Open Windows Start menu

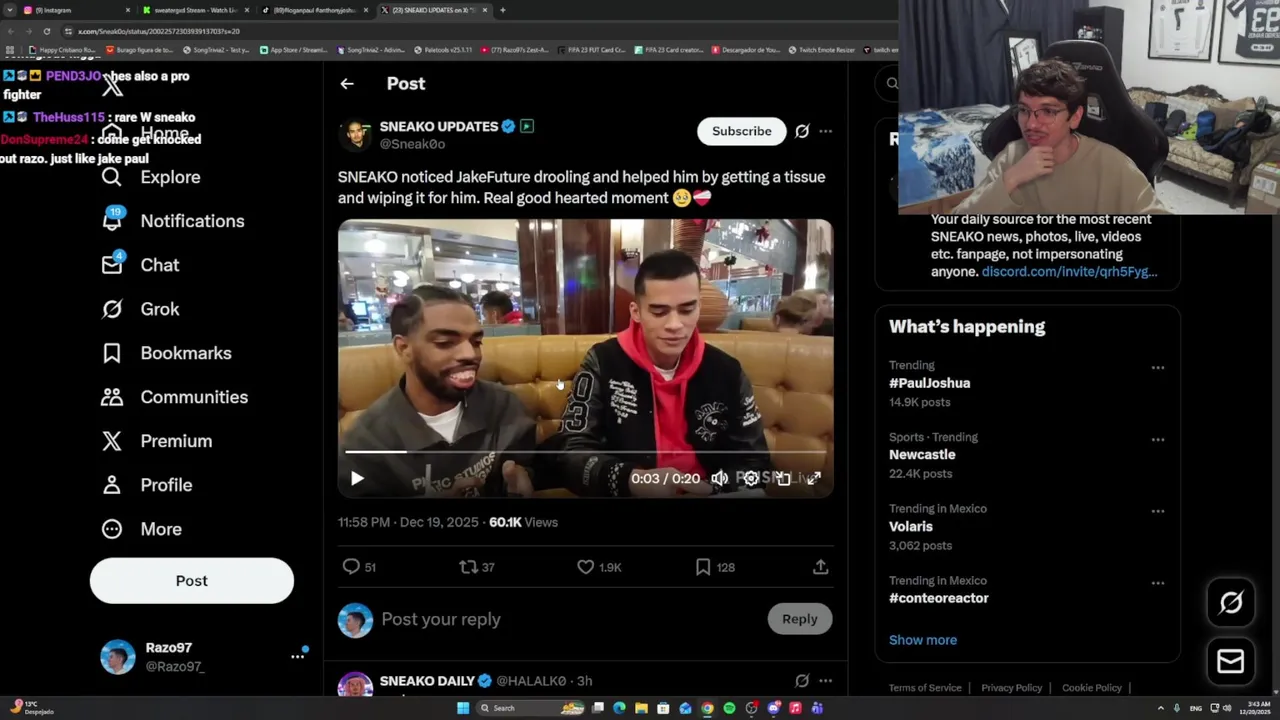(463, 708)
